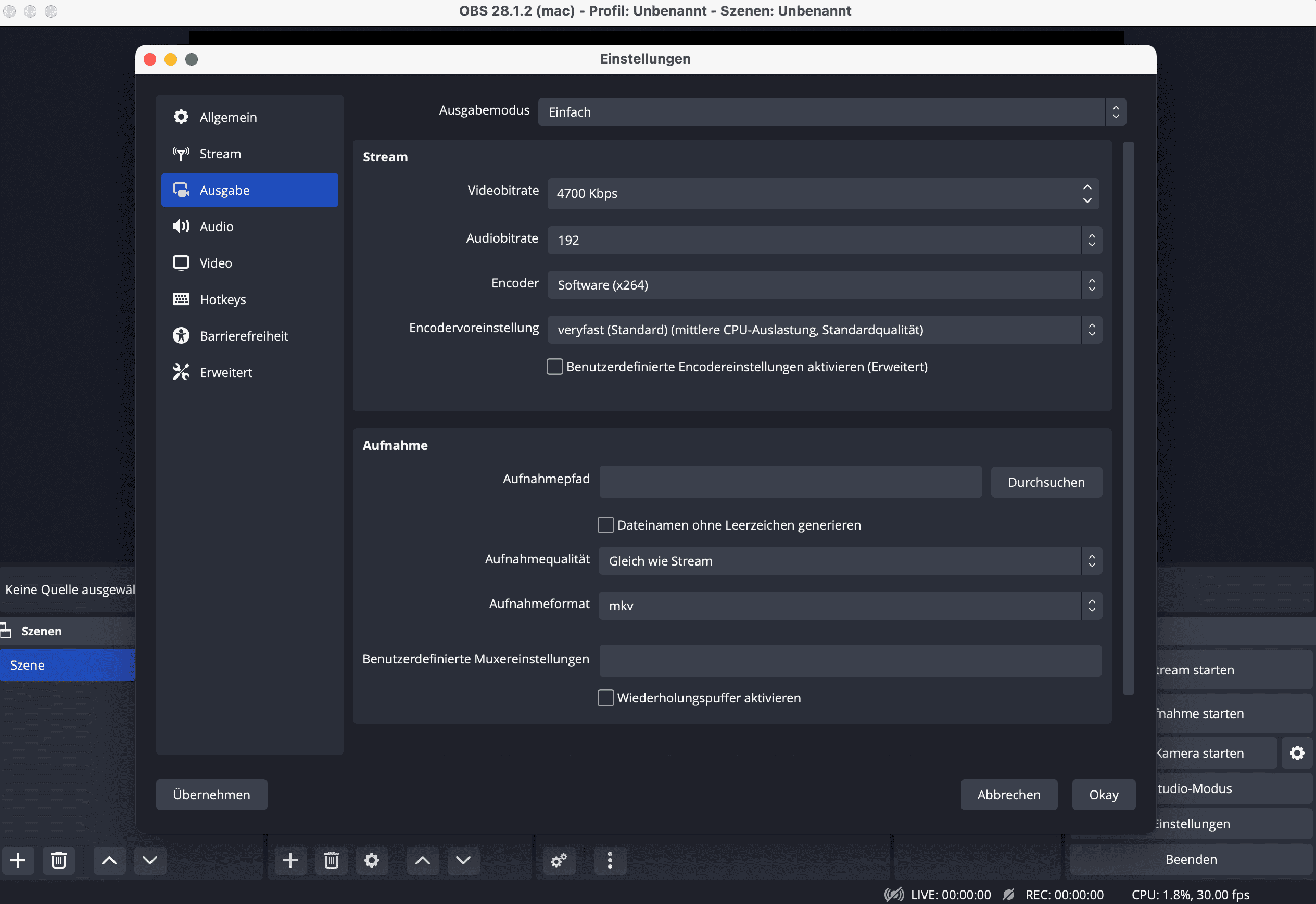The height and width of the screenshot is (904, 1316).
Task: Enable Benutzerdefinierte Encodereinstellungen checkbox
Action: [555, 367]
